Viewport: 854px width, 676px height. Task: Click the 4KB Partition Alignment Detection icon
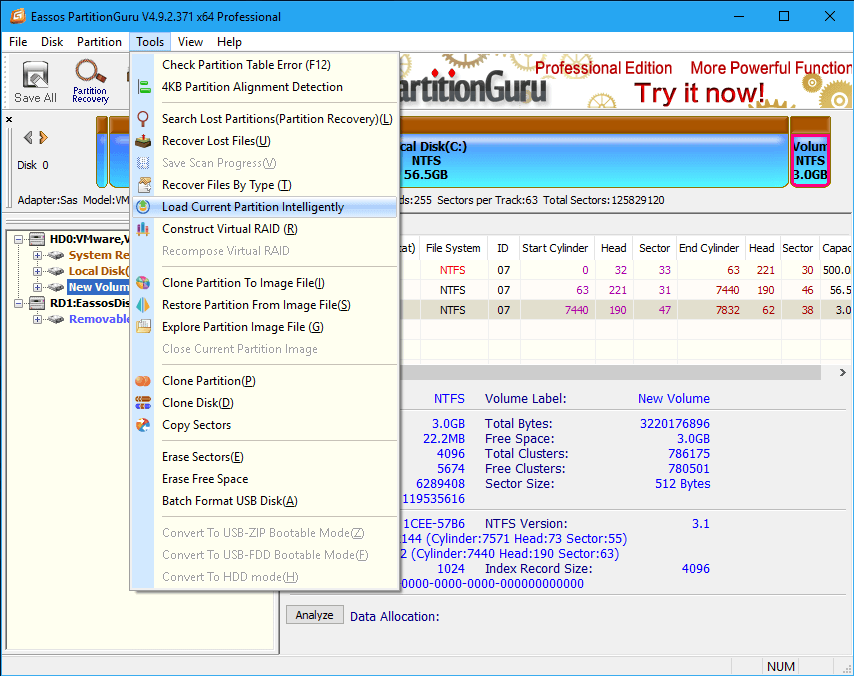143,87
